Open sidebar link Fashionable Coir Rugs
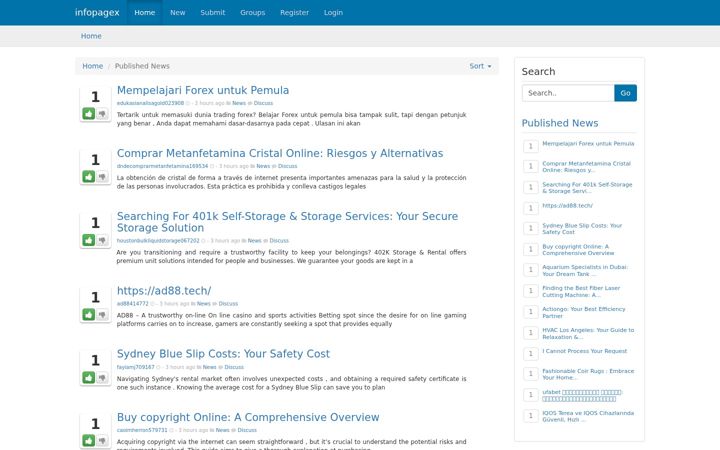This screenshot has width=720, height=450. click(x=588, y=374)
